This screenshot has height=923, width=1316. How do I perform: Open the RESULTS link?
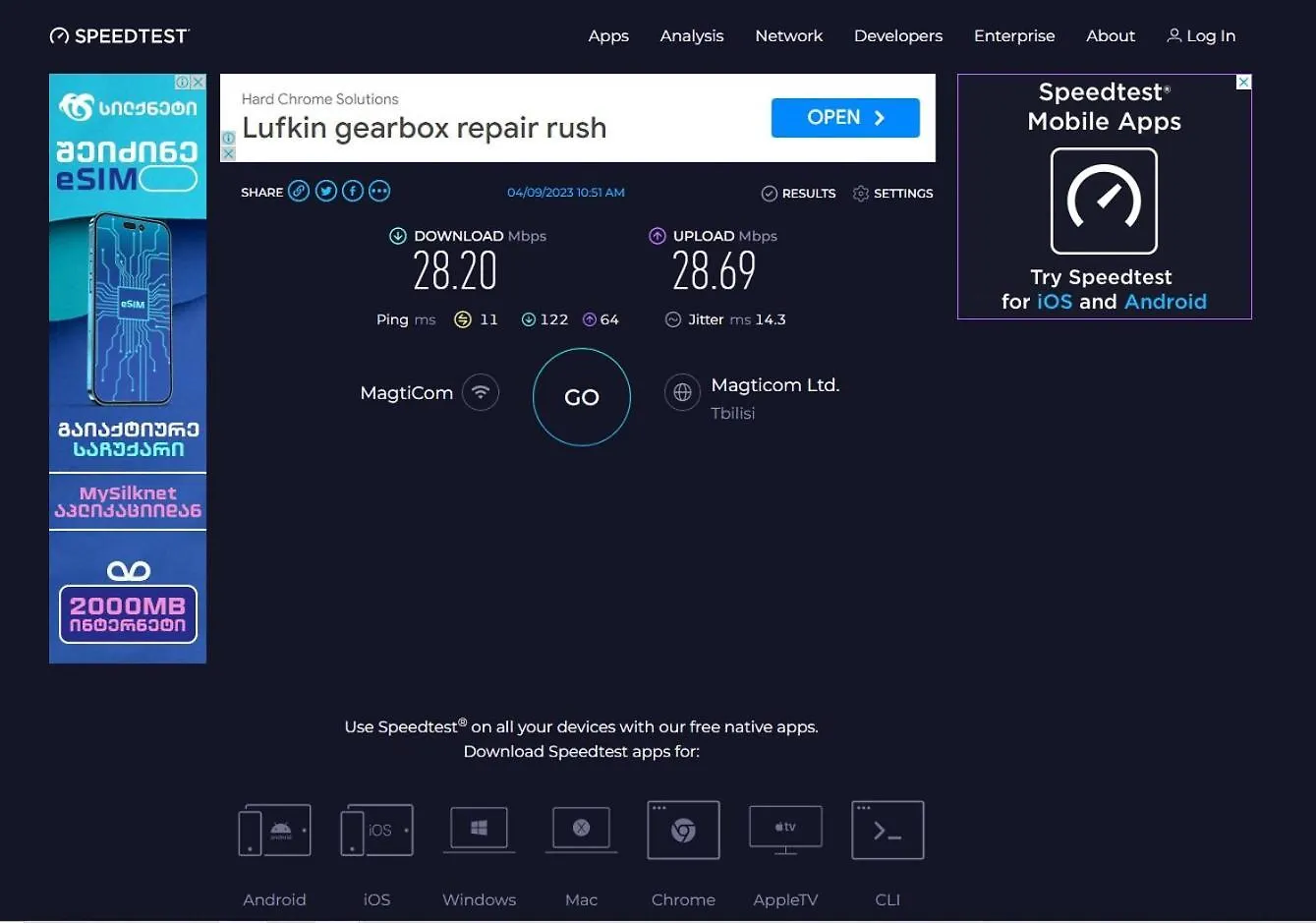(x=809, y=194)
